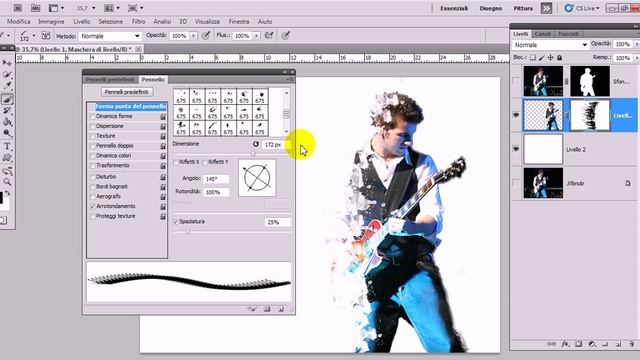This screenshot has height=360, width=640.
Task: Uncheck the Arrotondamento option
Action: [x=92, y=207]
